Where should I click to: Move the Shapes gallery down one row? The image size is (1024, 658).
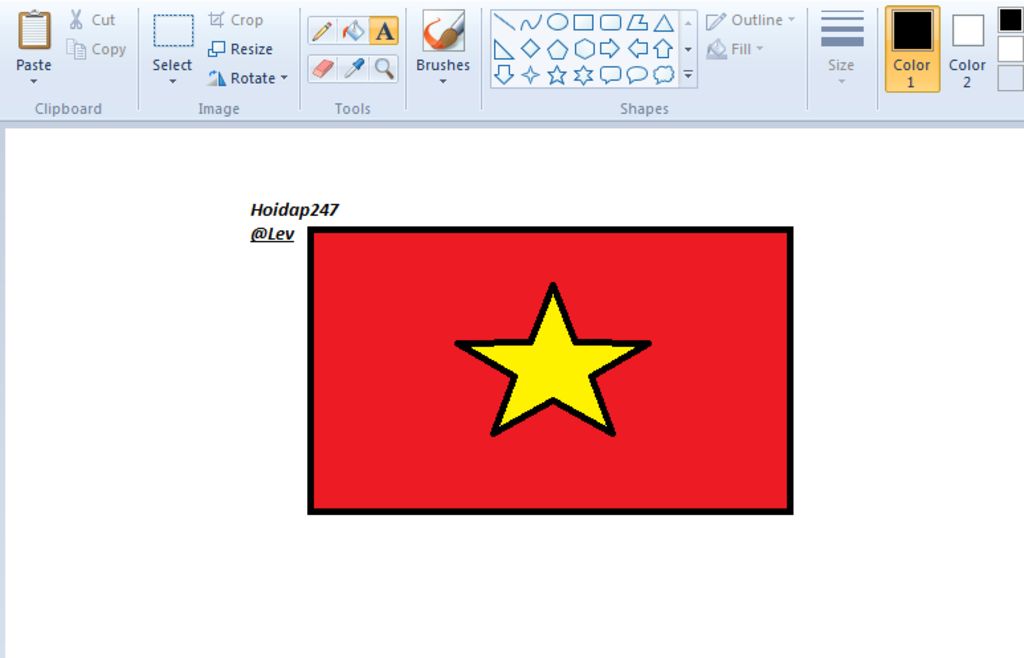pyautogui.click(x=688, y=49)
